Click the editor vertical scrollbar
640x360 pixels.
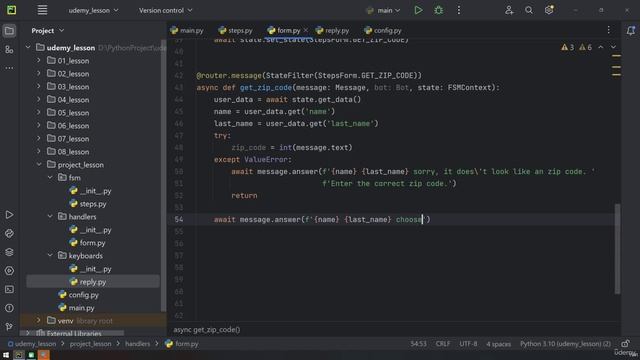pos(617,248)
